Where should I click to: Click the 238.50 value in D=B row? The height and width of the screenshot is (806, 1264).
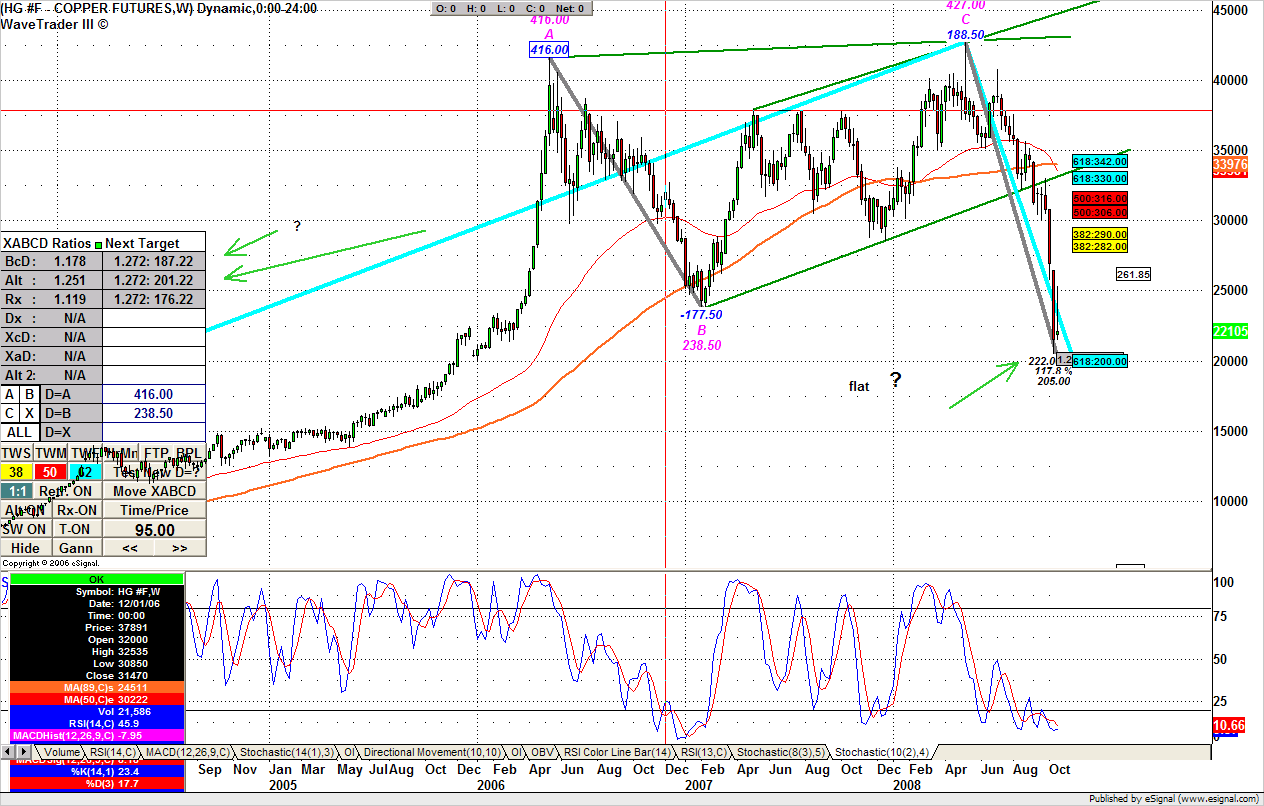point(154,413)
